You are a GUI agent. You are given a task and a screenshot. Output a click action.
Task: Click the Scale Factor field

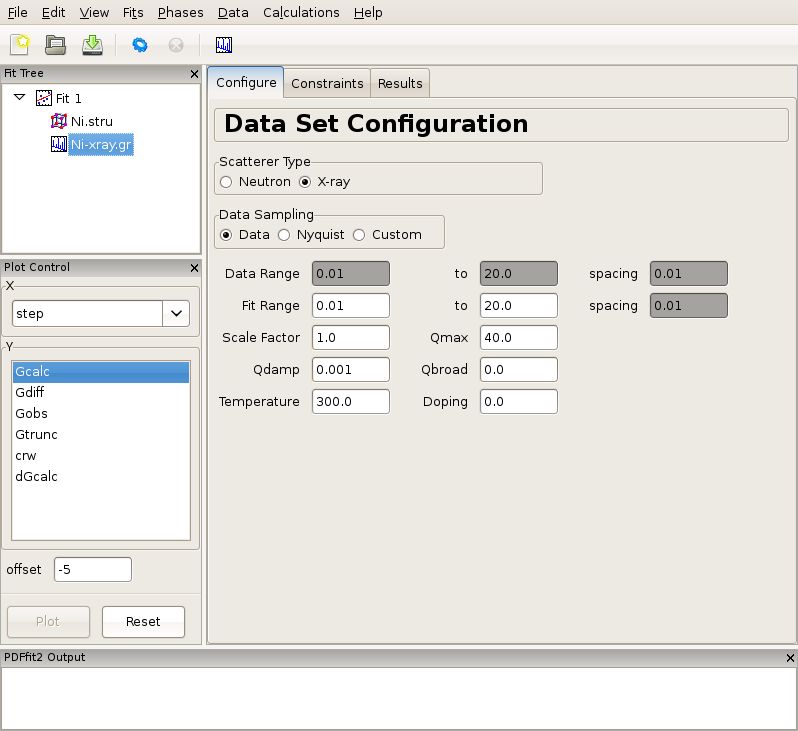pos(351,338)
